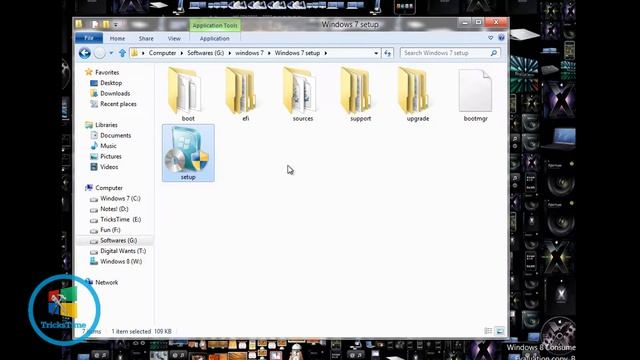Refresh the current folder view
The image size is (640, 360).
(x=387, y=53)
